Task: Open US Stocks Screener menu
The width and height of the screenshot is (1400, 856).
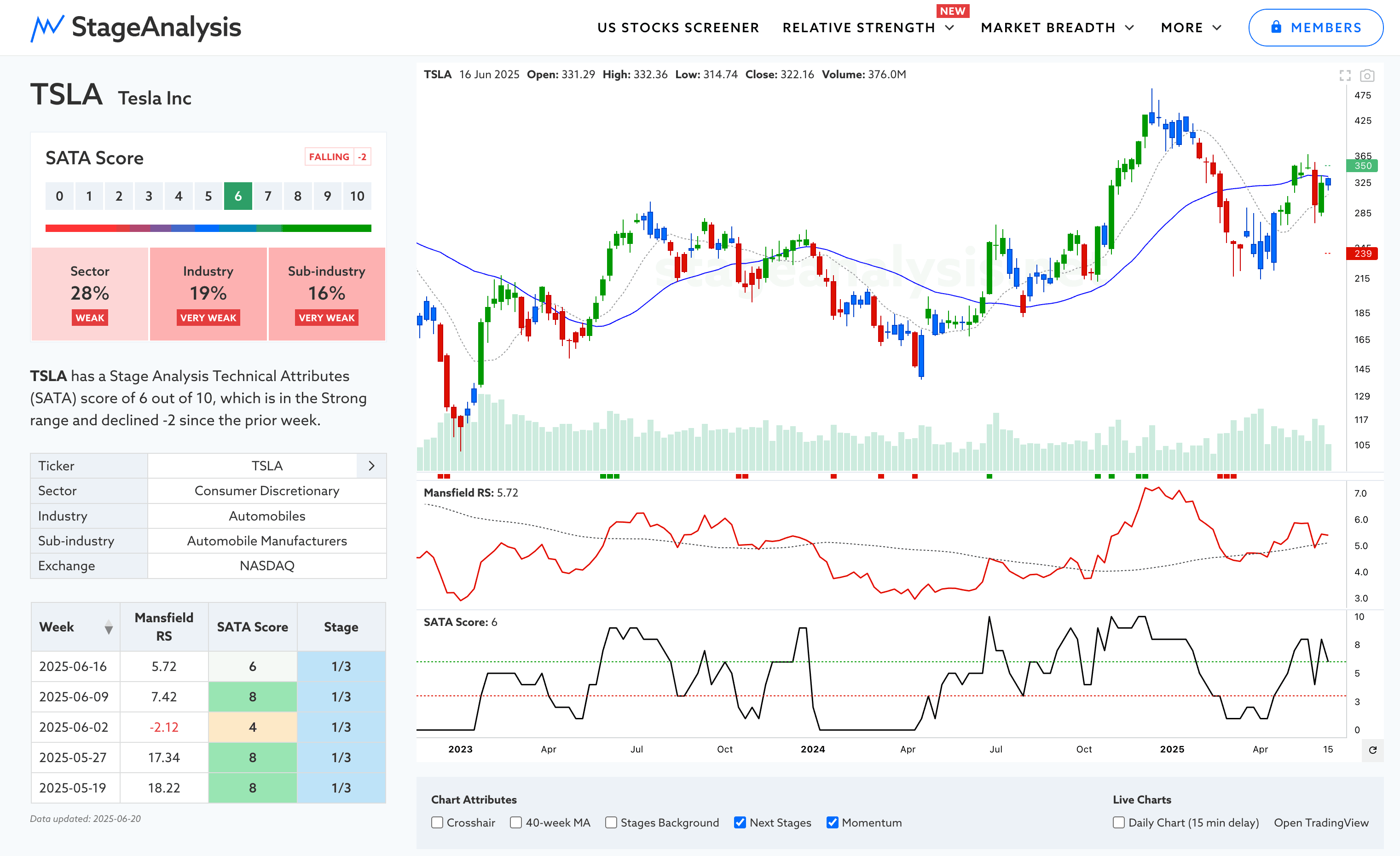Action: click(678, 28)
